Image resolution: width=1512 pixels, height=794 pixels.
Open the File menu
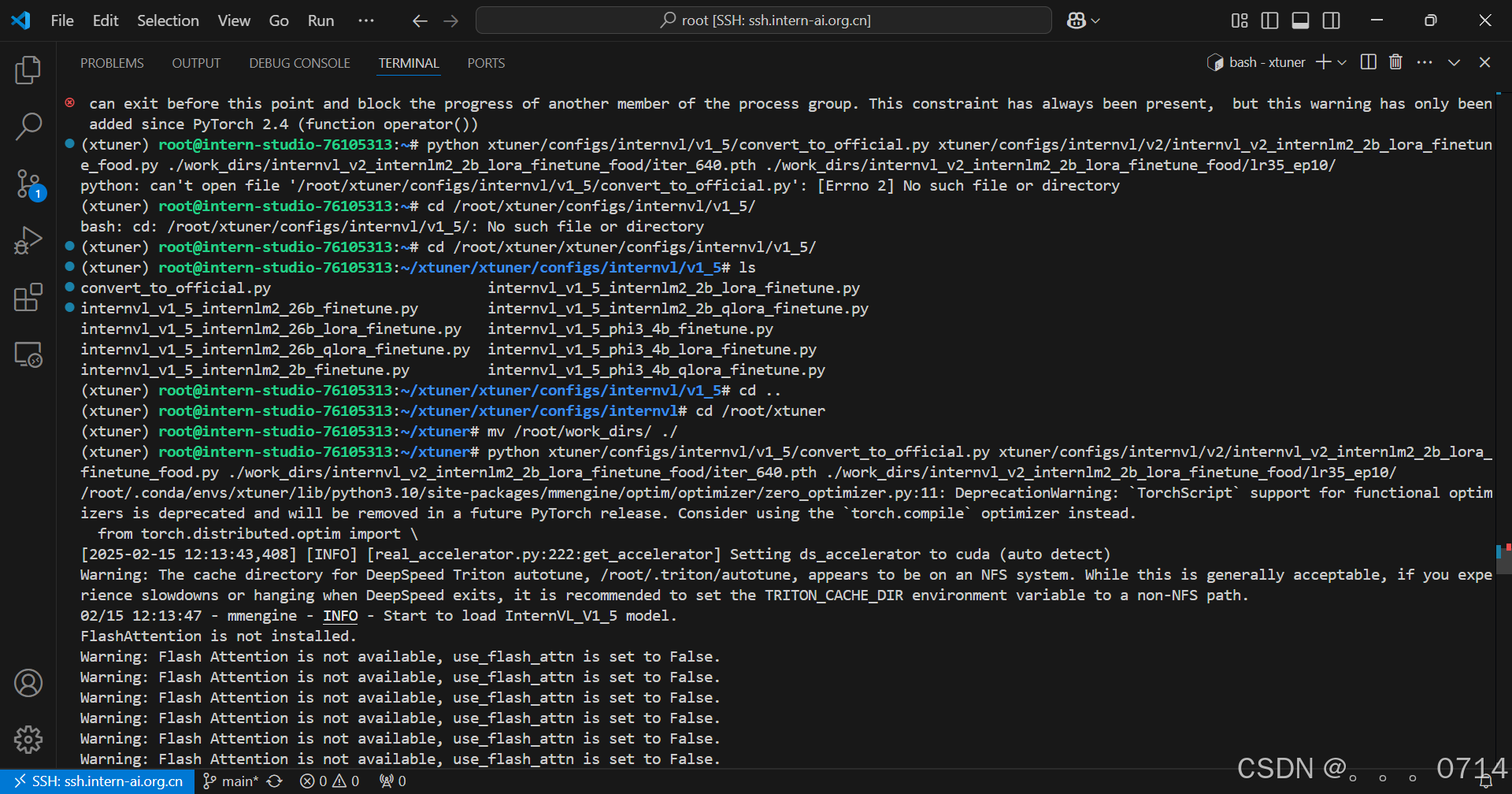tap(62, 20)
